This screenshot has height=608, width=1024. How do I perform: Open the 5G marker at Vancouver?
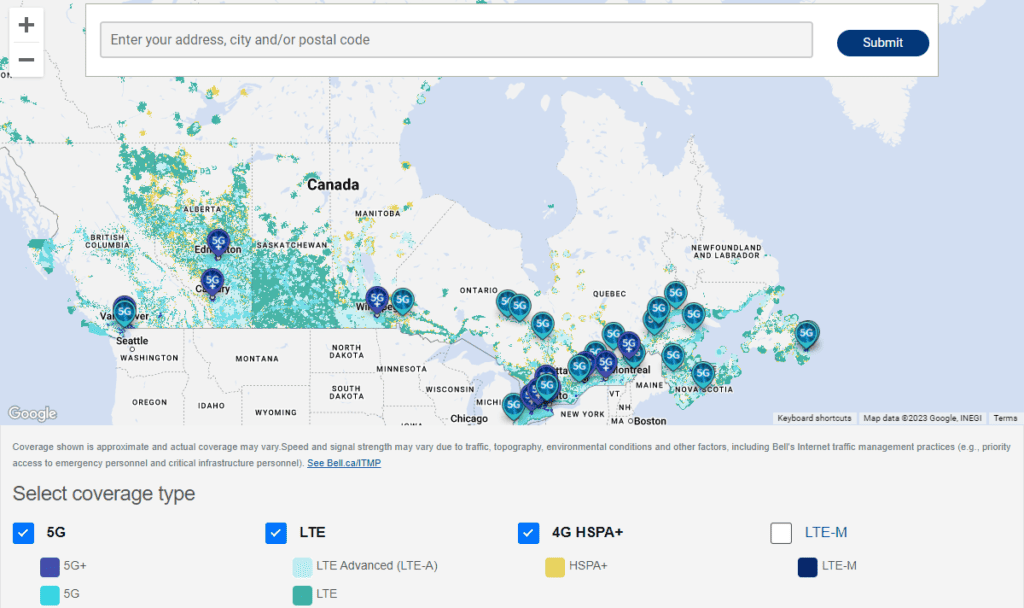(124, 313)
